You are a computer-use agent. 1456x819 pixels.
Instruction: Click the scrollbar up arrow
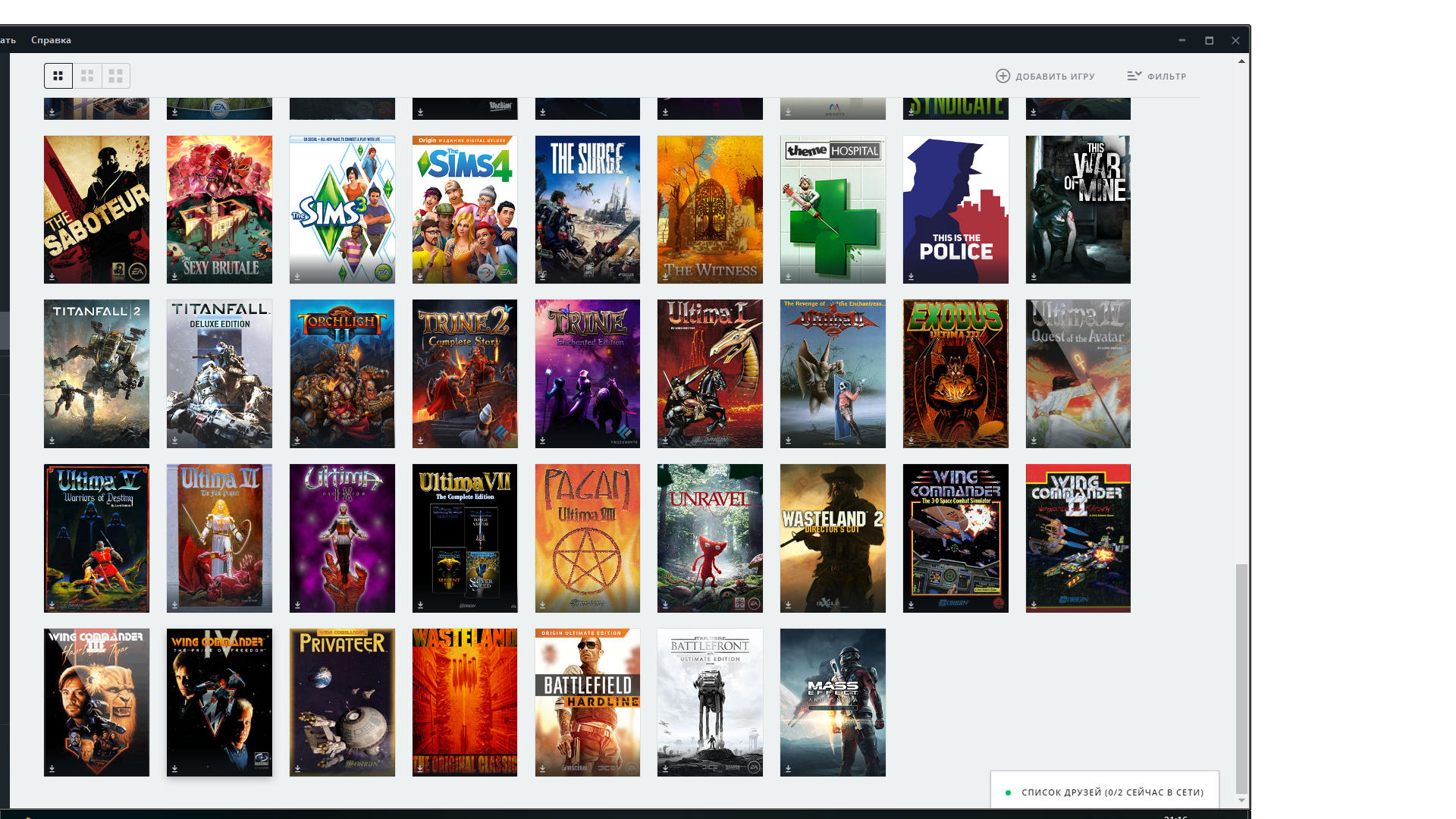pos(1241,61)
